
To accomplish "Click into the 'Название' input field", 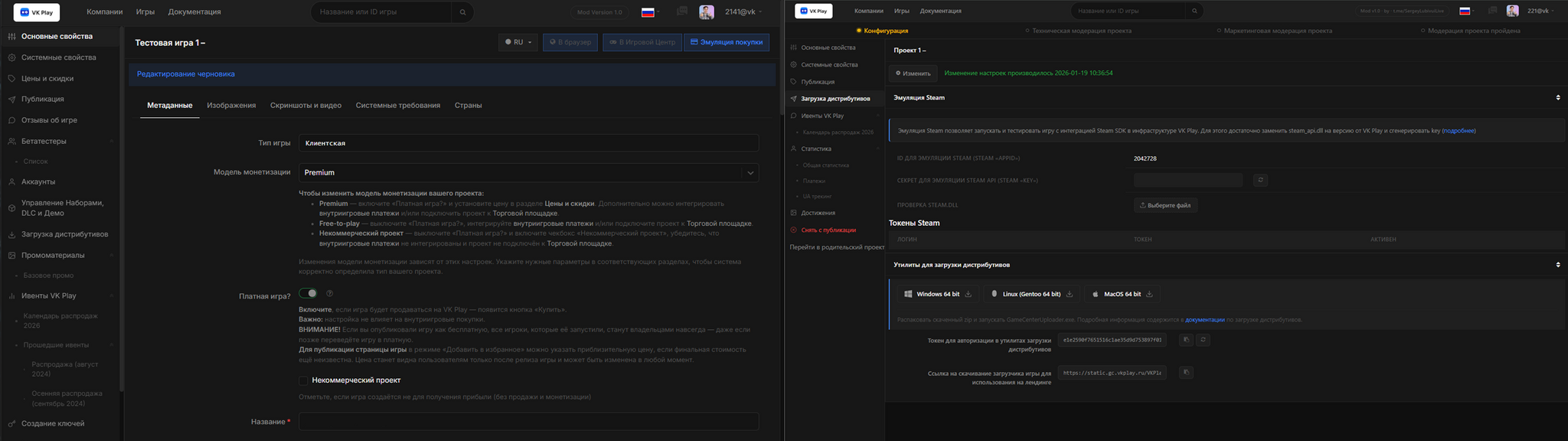I will coord(528,422).
